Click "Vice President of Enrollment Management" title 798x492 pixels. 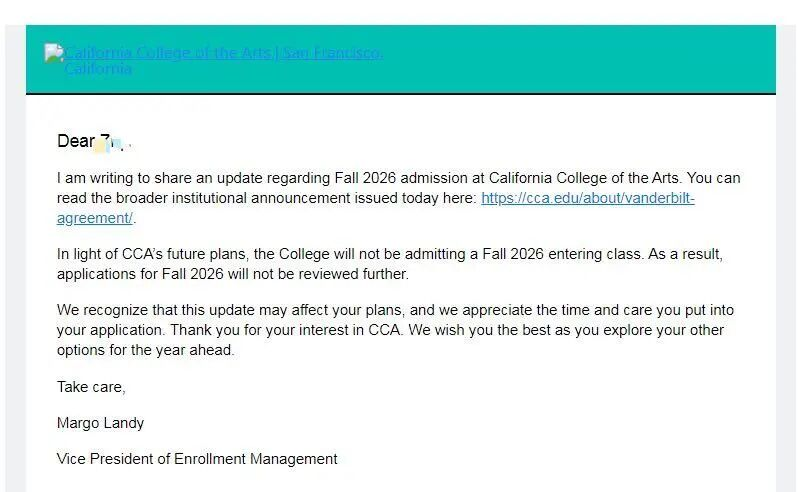click(x=197, y=458)
